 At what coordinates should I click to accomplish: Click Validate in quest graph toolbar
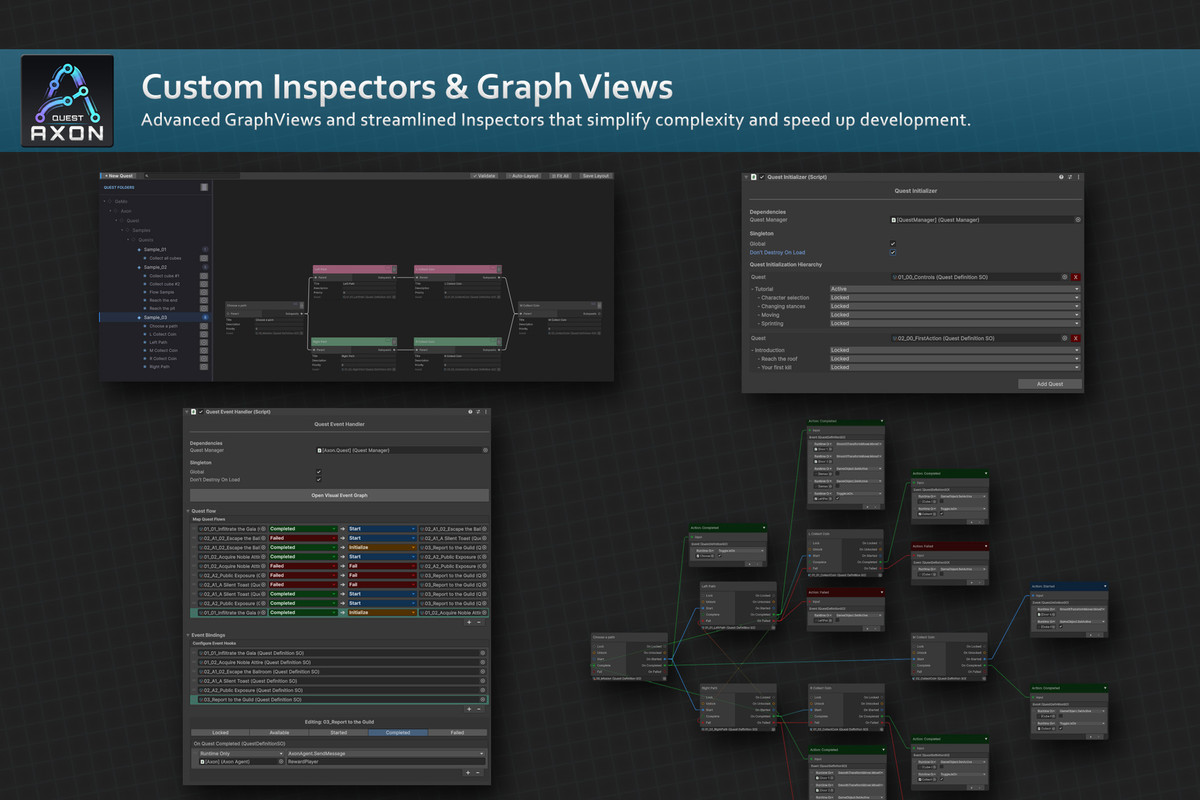(x=486, y=176)
